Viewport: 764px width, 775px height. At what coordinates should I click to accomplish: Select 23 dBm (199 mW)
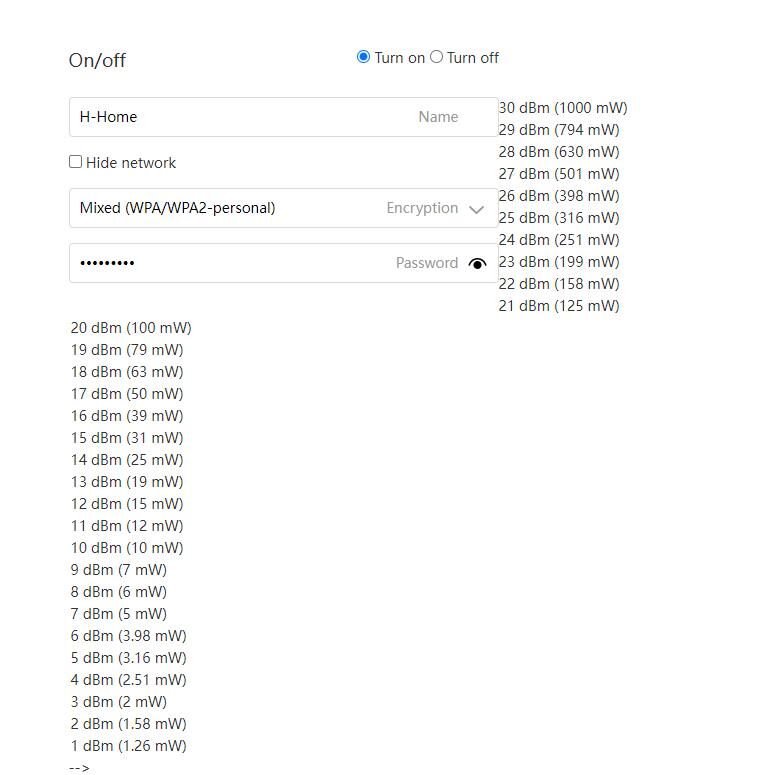(x=559, y=262)
